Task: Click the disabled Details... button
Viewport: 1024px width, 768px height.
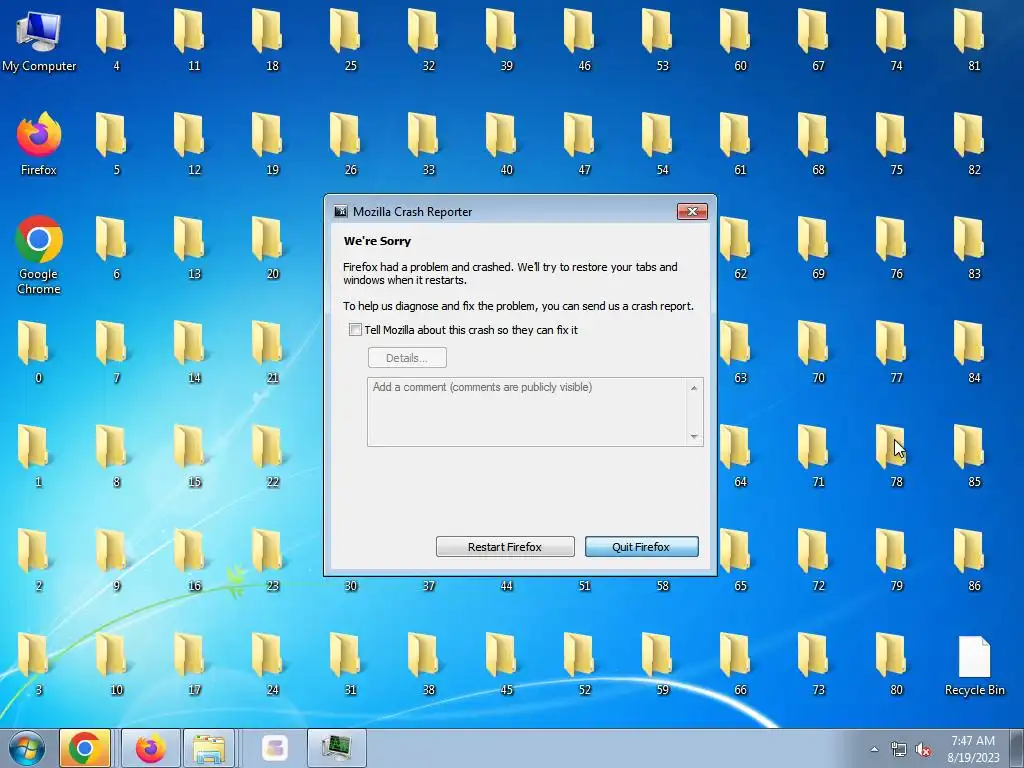Action: click(407, 358)
